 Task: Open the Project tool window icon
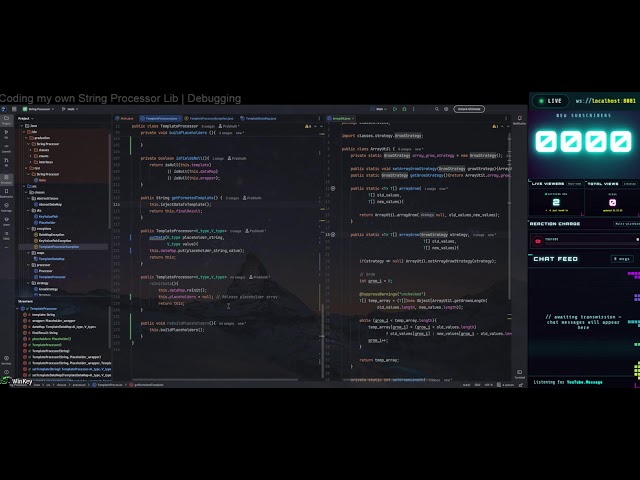click(6, 120)
